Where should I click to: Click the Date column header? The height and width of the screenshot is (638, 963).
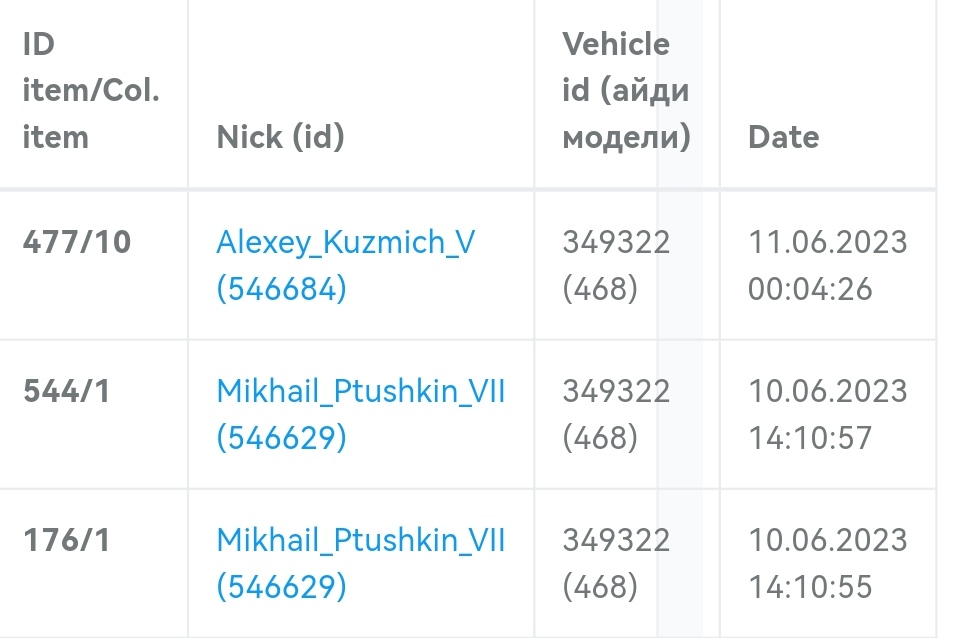coord(783,137)
